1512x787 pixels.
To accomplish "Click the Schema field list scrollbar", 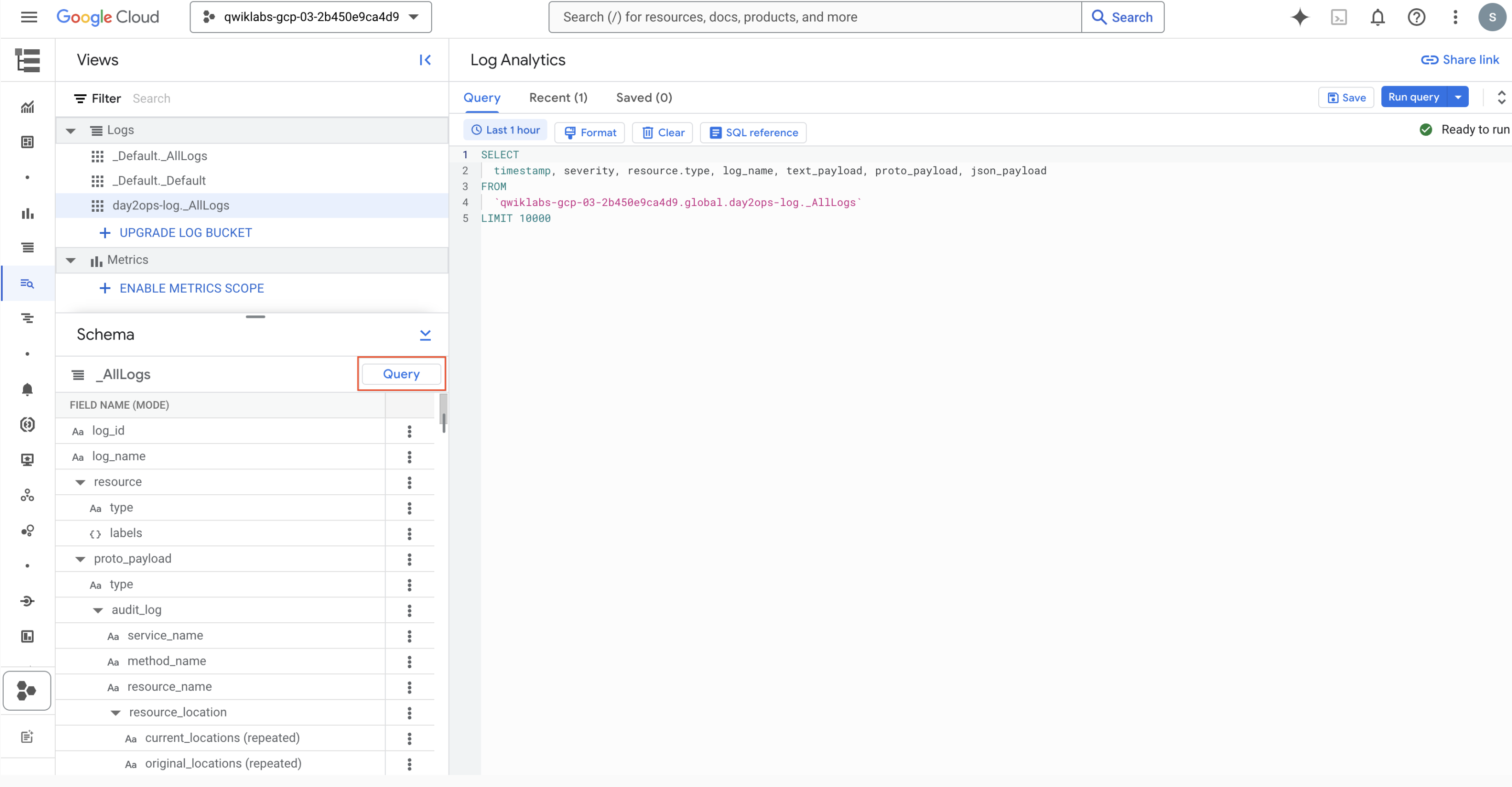I will click(443, 412).
